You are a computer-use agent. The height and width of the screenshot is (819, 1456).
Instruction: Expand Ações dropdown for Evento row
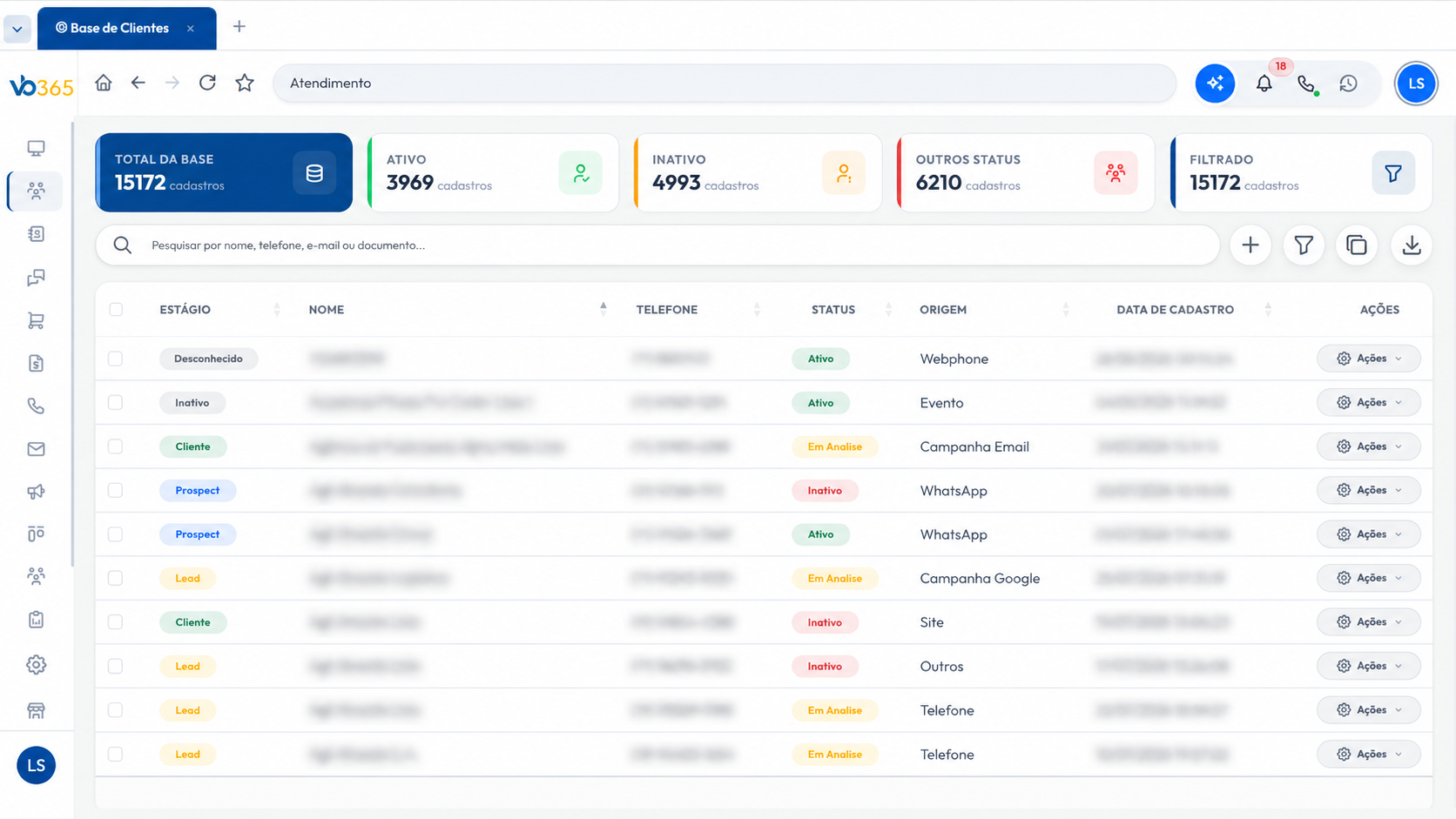(1368, 402)
